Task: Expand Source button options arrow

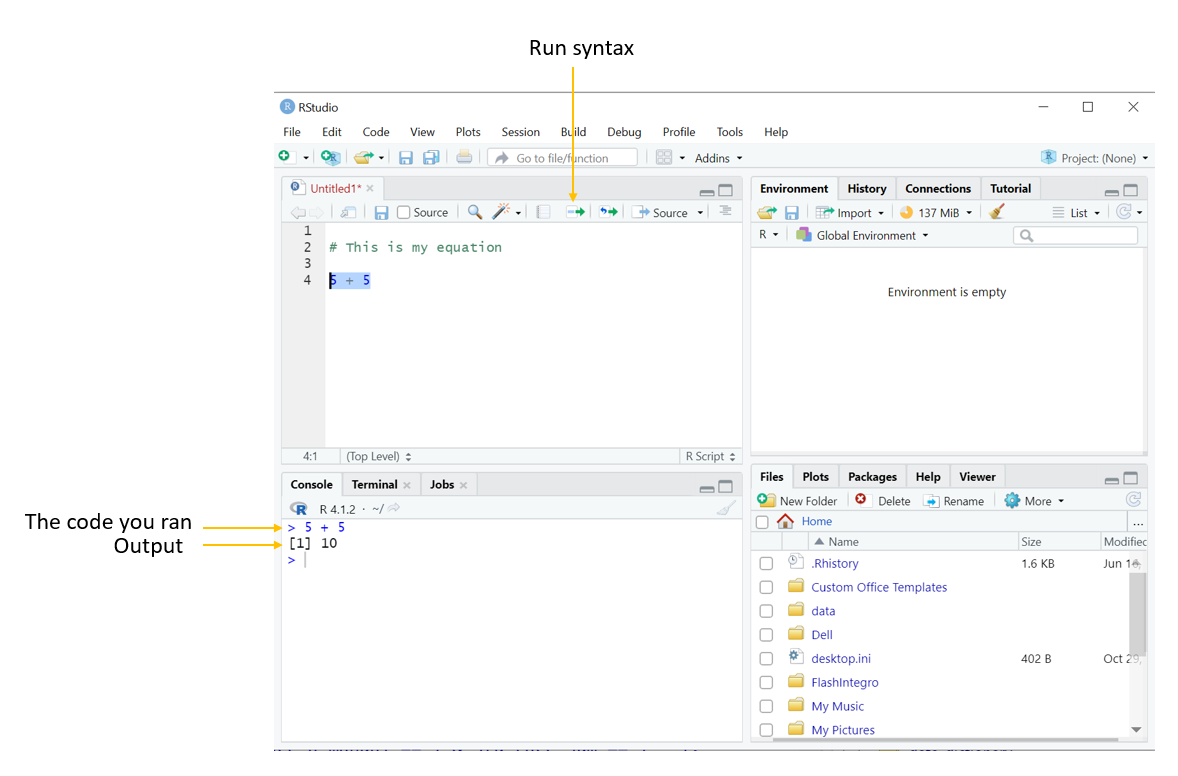Action: (x=700, y=213)
